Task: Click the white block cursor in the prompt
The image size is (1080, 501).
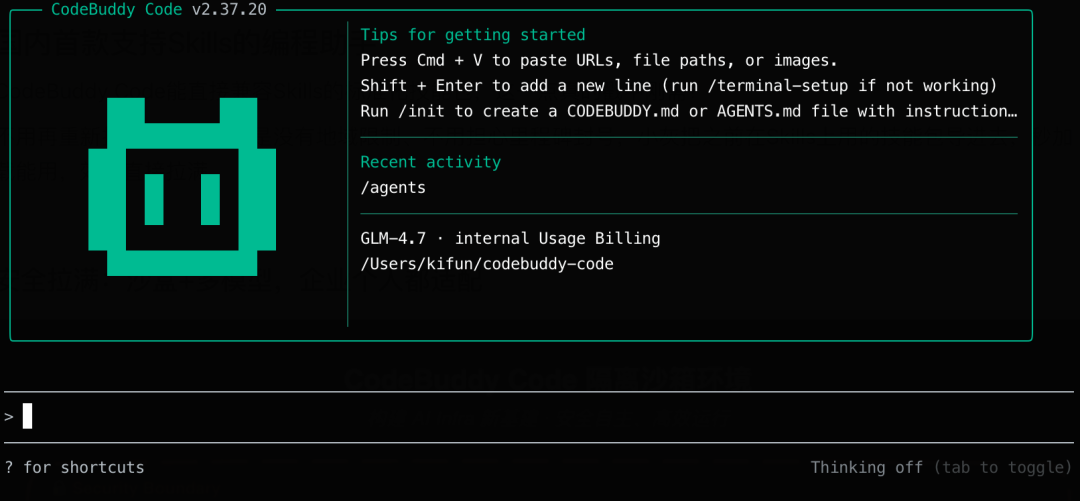Action: tap(28, 416)
